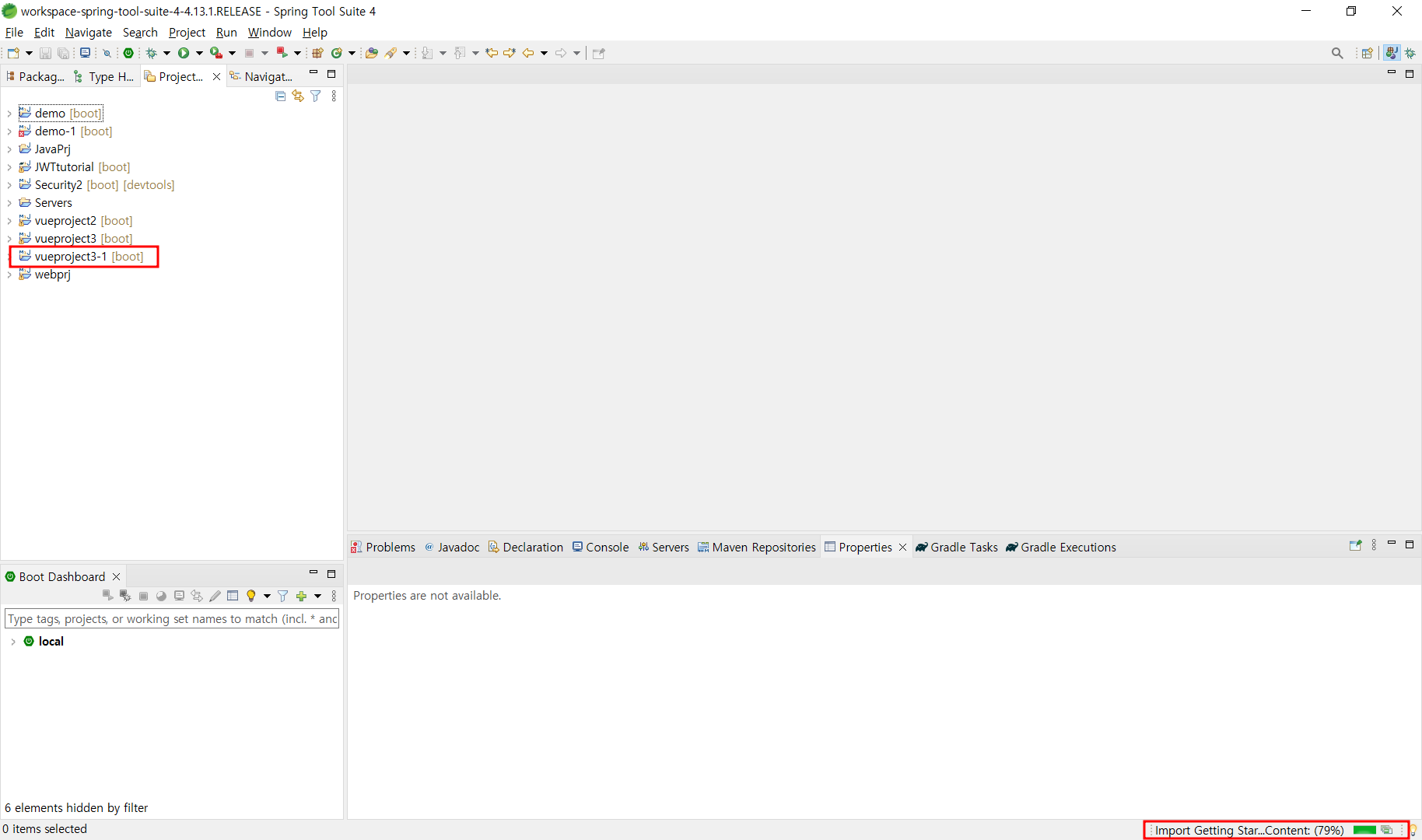1422x840 pixels.
Task: Open the Window menu
Action: (269, 33)
